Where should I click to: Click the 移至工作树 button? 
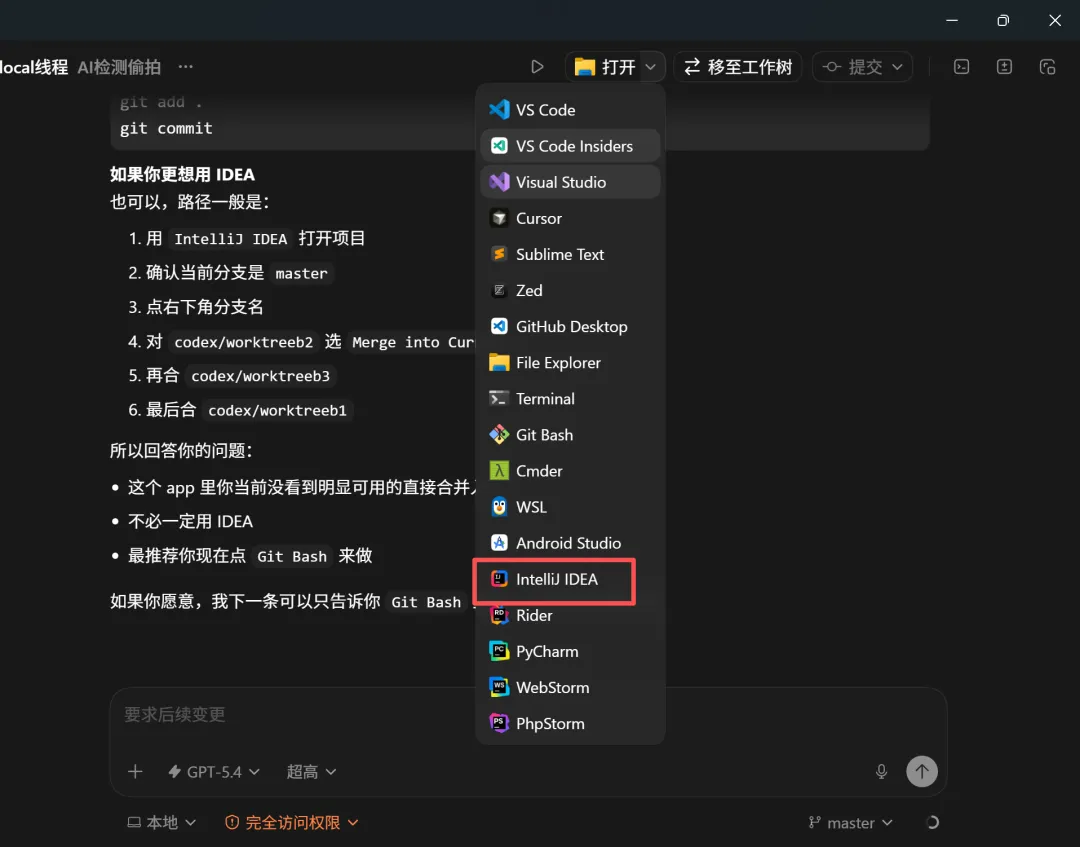tap(738, 67)
